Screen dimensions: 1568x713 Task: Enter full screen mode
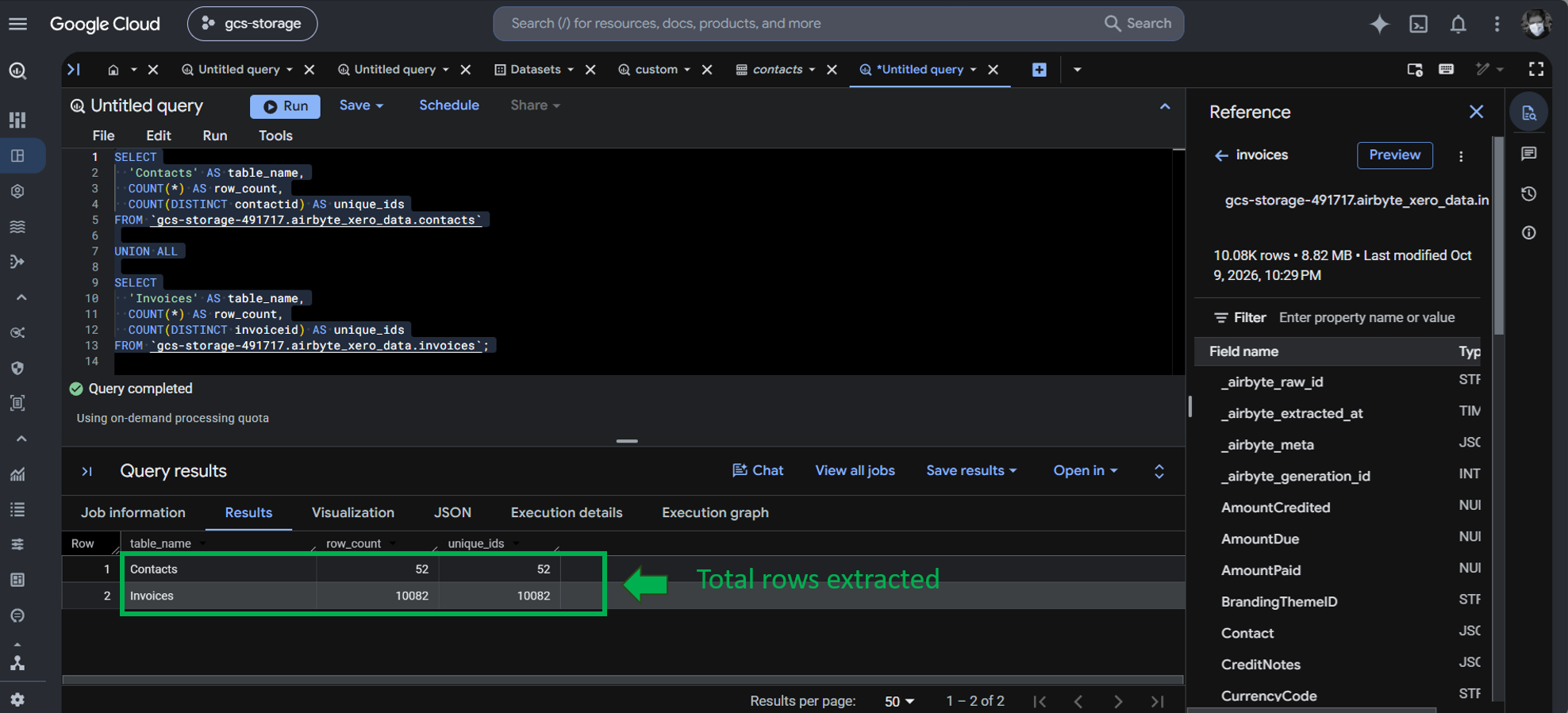point(1536,70)
